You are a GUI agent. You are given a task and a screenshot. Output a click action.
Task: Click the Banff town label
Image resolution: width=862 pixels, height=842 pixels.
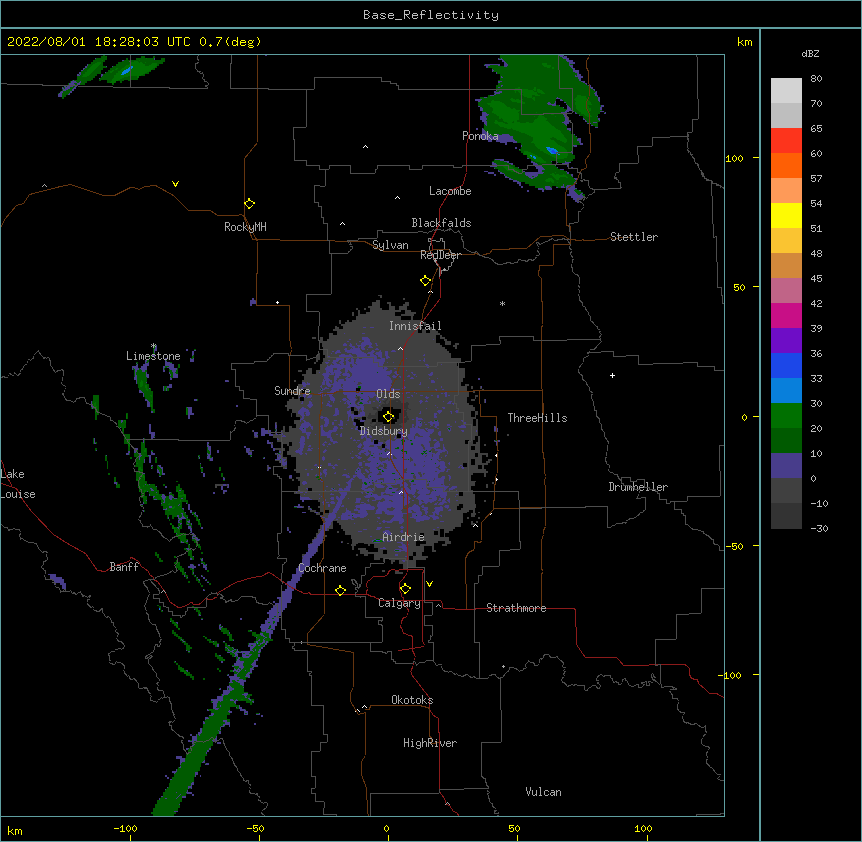[124, 567]
